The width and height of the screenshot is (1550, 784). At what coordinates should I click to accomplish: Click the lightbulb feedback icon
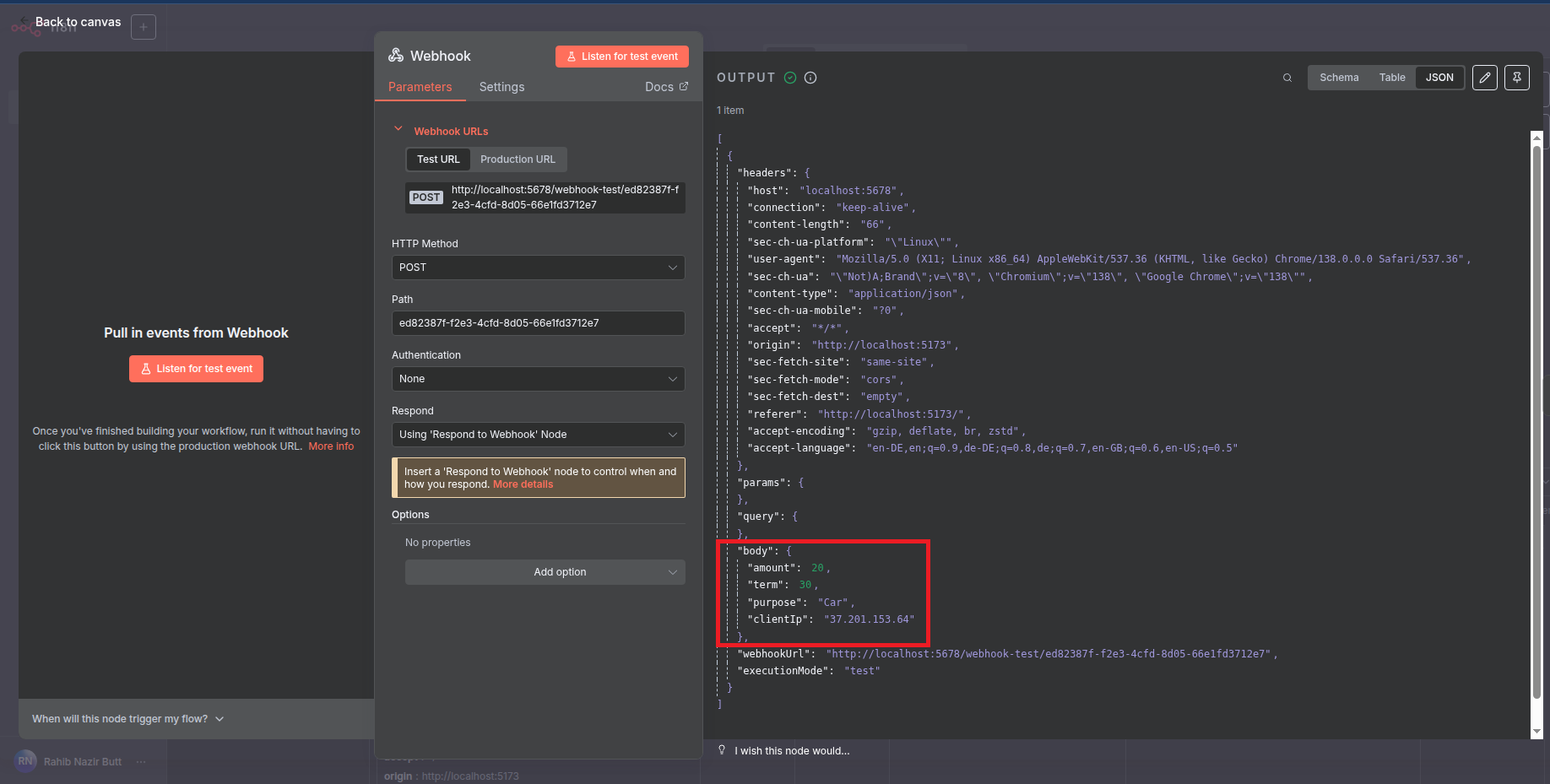point(722,750)
